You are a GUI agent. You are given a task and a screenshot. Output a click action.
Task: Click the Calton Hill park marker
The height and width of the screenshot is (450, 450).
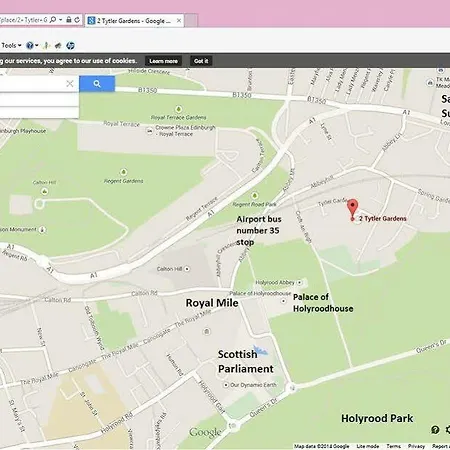click(44, 191)
